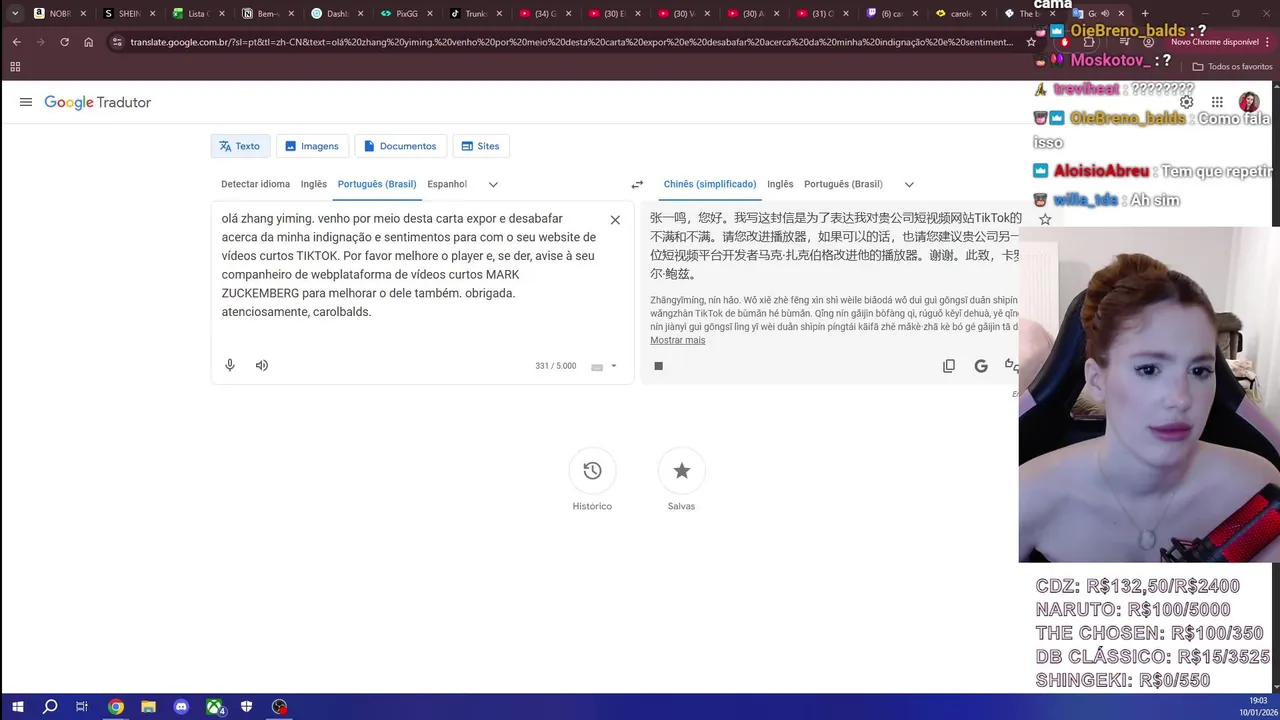
Task: Click the browser address bar URL
Action: pos(571,42)
